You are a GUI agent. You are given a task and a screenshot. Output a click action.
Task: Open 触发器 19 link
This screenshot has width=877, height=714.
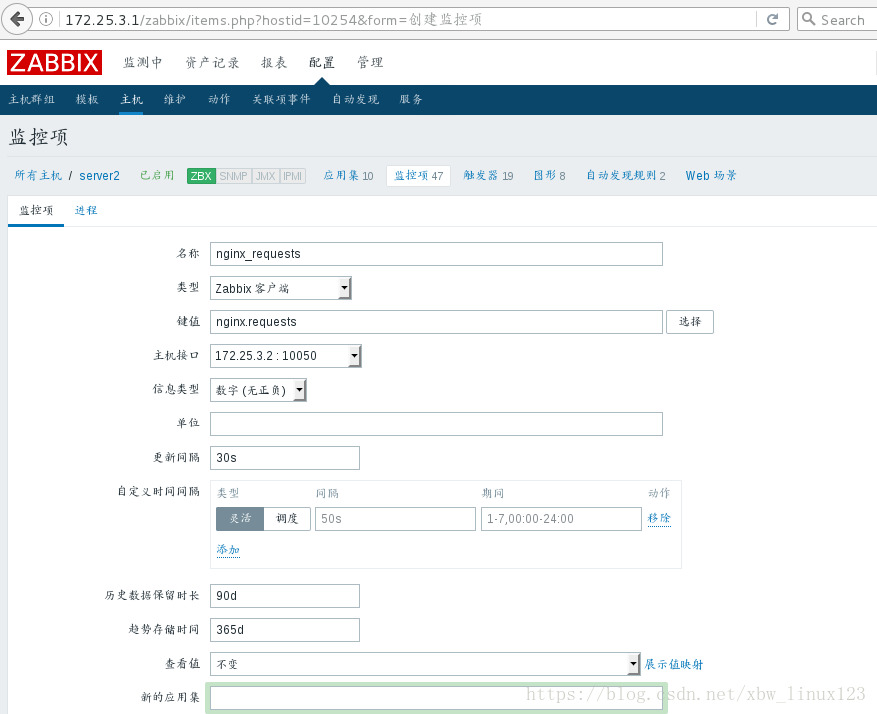(488, 176)
